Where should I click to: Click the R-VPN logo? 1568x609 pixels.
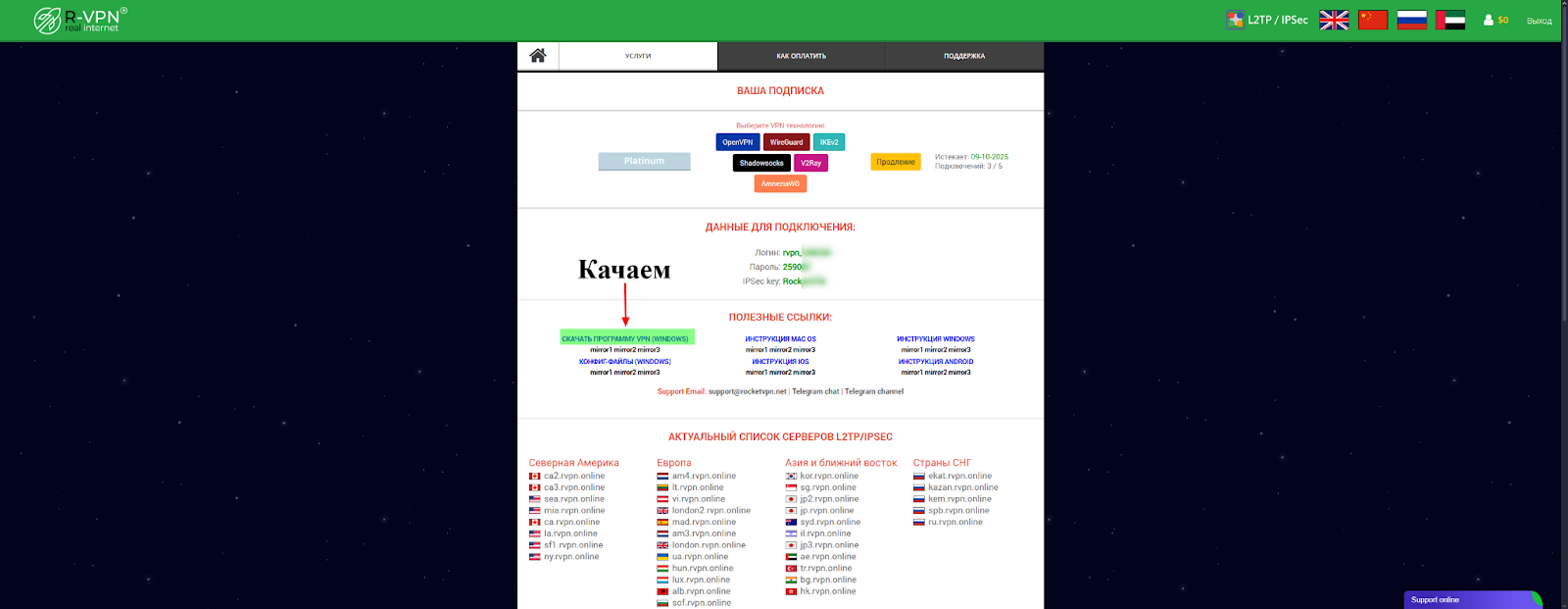click(x=80, y=20)
